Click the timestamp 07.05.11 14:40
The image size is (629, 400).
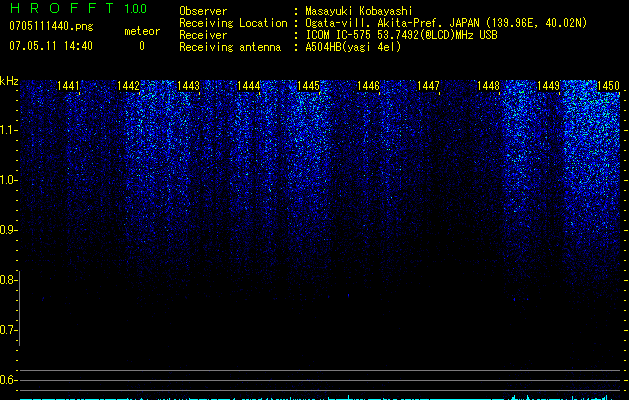[51, 46]
